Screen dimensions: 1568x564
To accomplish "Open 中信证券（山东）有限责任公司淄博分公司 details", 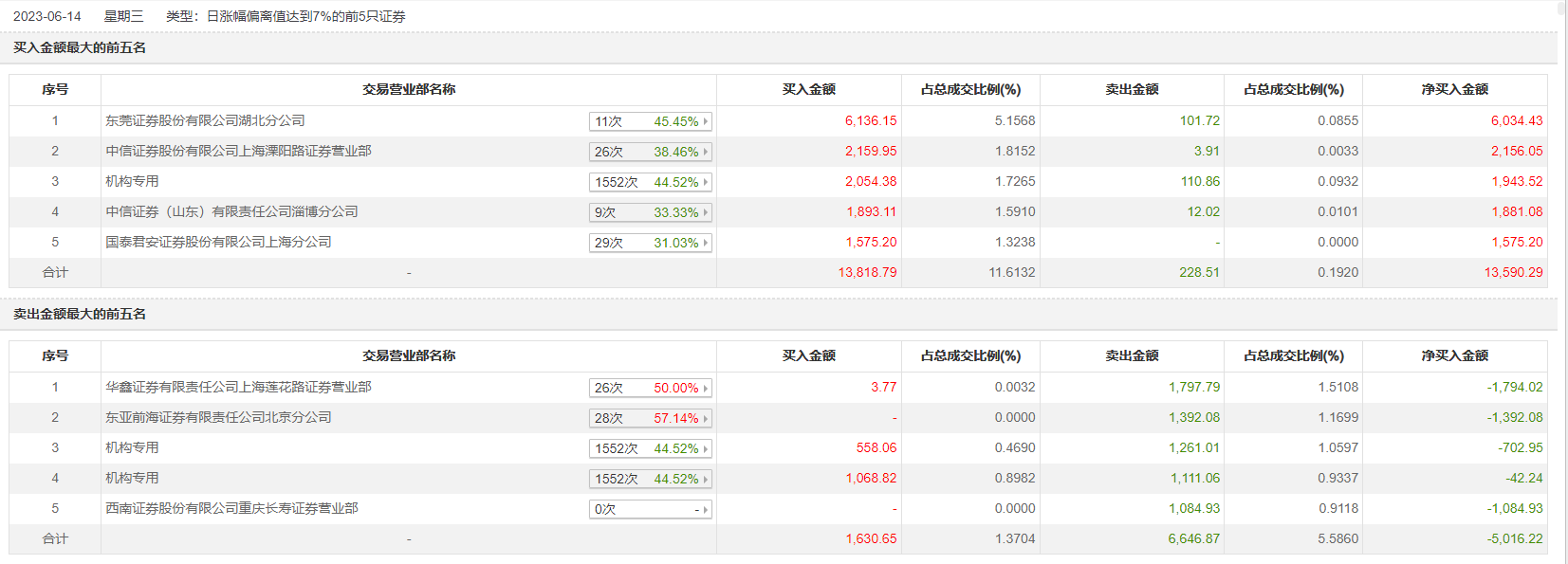I will point(231,211).
